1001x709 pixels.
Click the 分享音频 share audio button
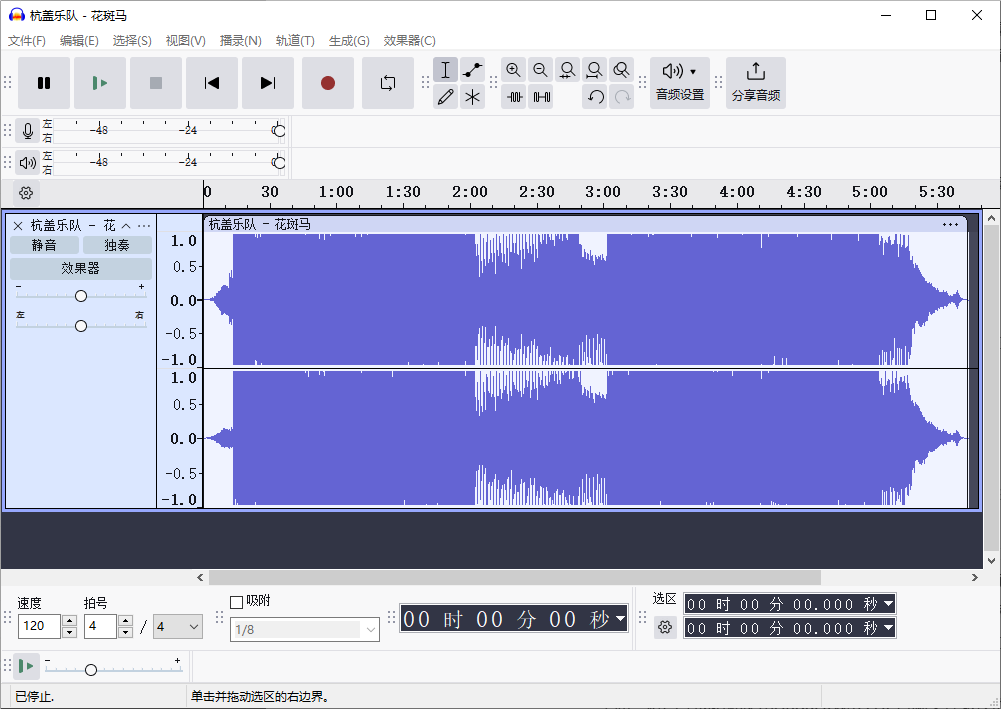pyautogui.click(x=756, y=82)
